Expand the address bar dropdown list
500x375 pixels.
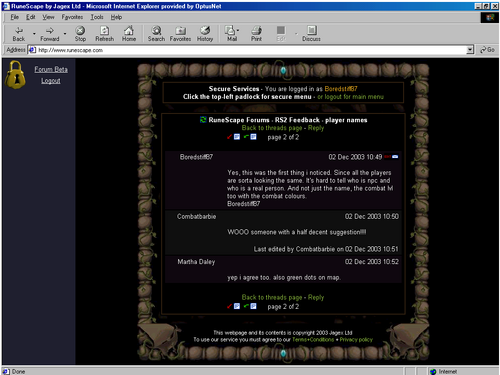click(x=470, y=50)
